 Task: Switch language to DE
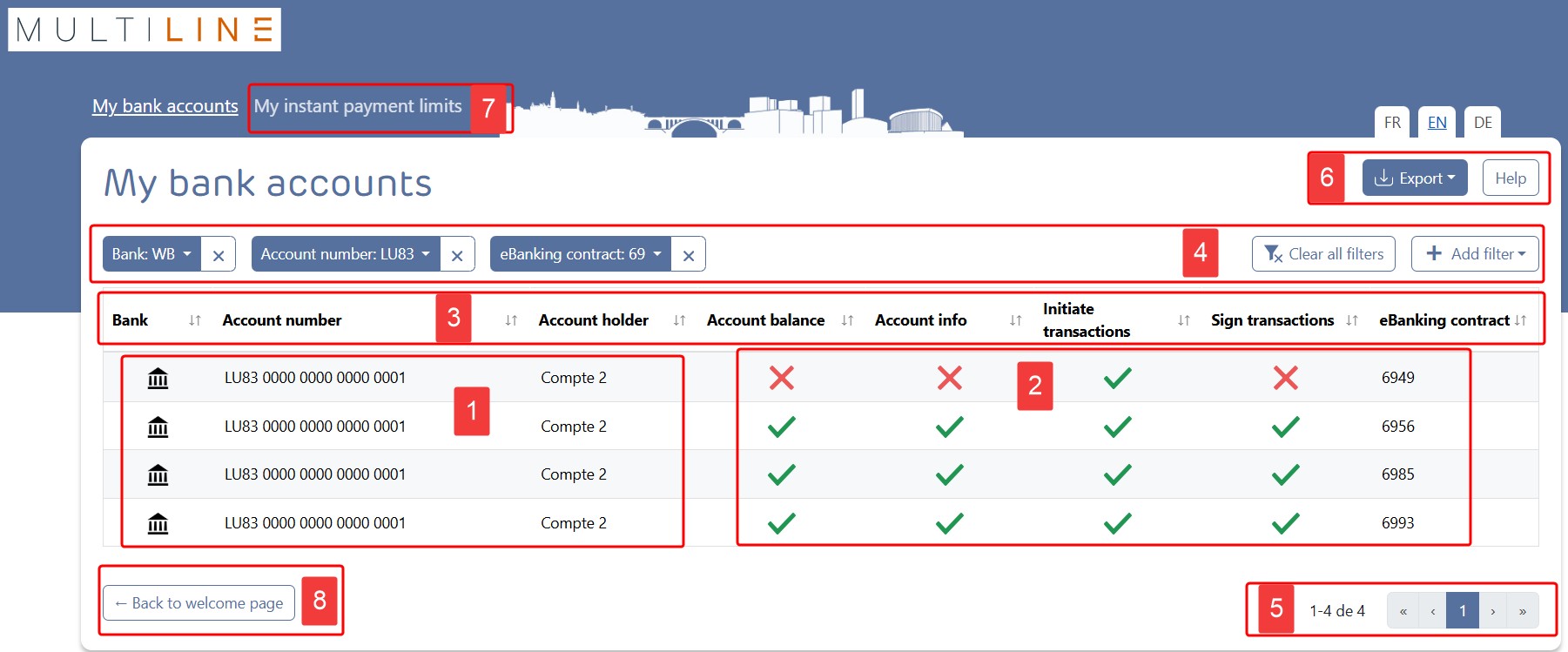[x=1483, y=123]
